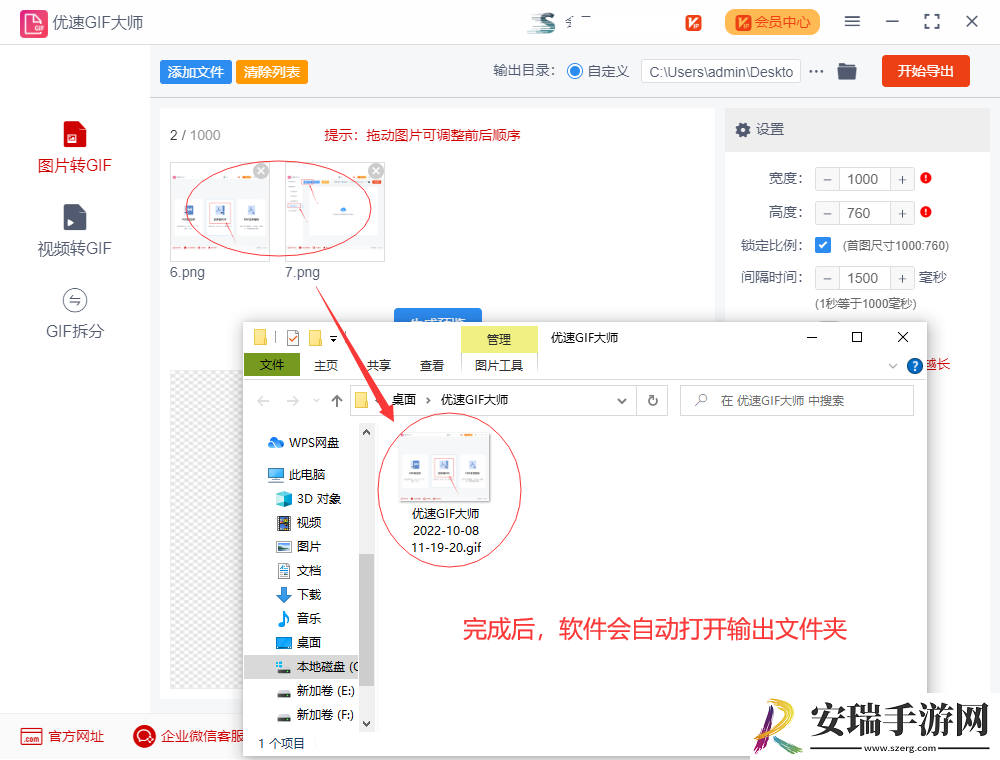Open the hamburger menu in title bar
The image size is (1000, 760).
852,22
